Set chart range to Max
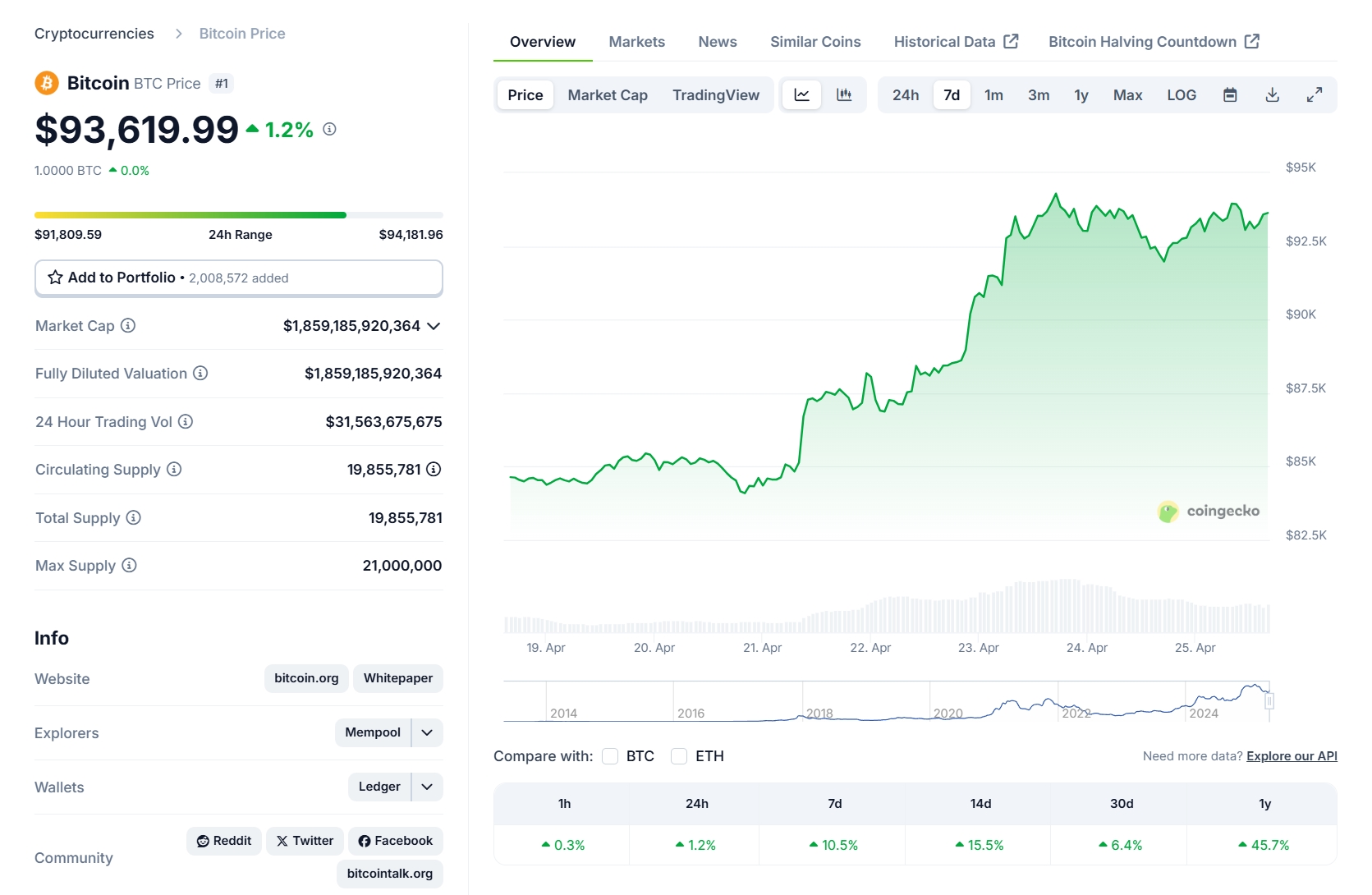Image resolution: width=1372 pixels, height=895 pixels. pos(1127,95)
